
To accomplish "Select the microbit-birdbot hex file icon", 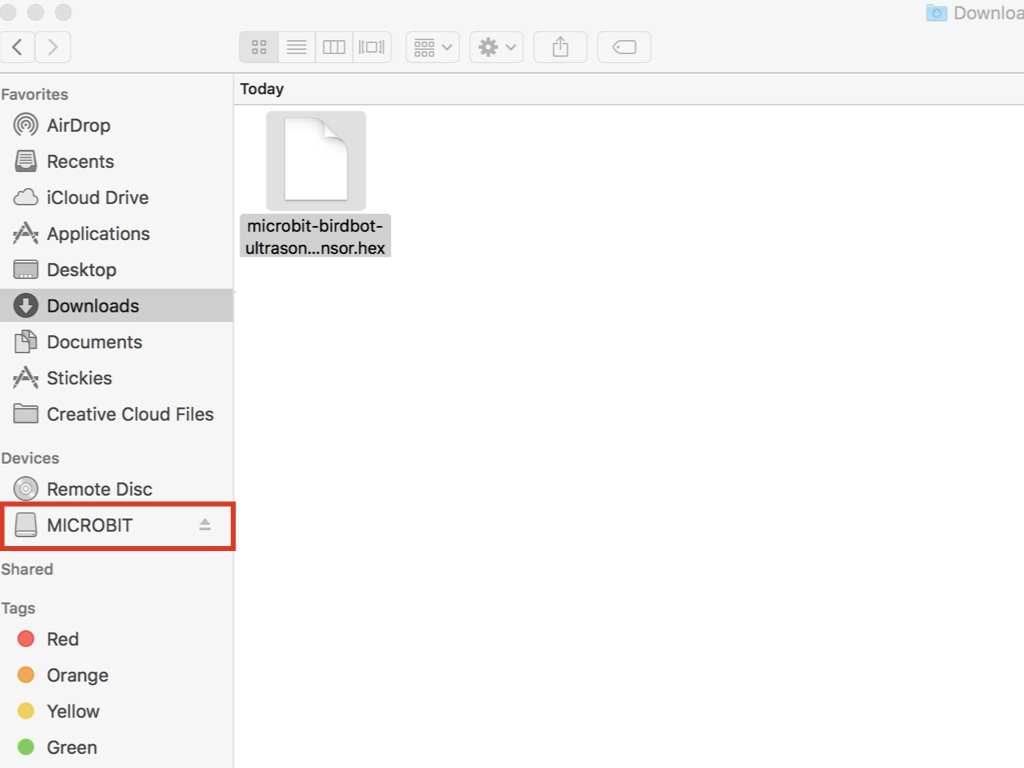I will pos(316,161).
